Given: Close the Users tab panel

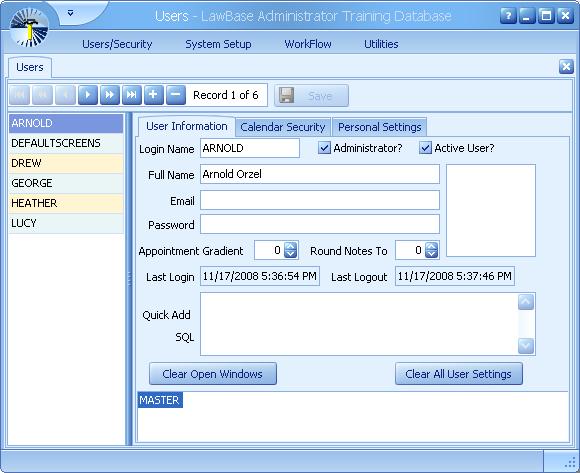Looking at the screenshot, I should point(566,67).
